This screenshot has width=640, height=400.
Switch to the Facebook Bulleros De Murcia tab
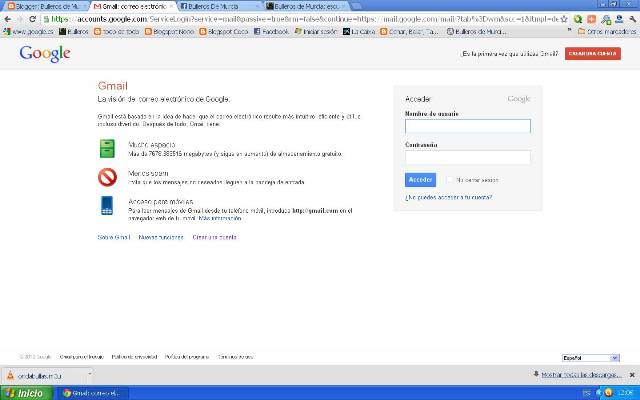click(220, 6)
